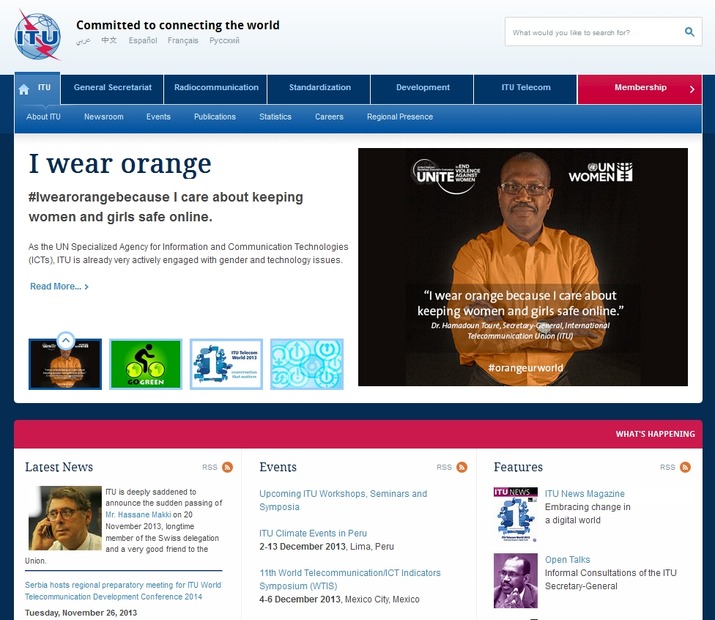Screen dimensions: 715x620
Task: Open the Radiocommunication tab
Action: click(216, 89)
